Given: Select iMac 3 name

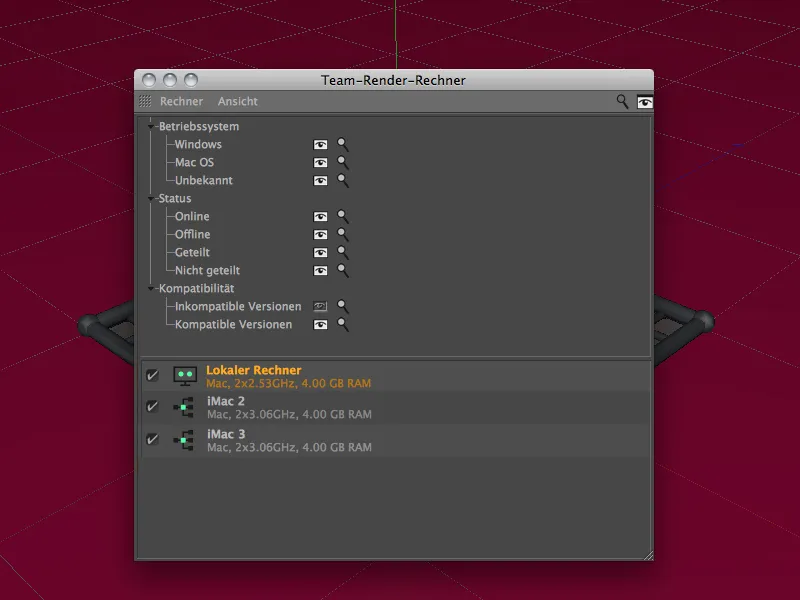Looking at the screenshot, I should [x=226, y=434].
